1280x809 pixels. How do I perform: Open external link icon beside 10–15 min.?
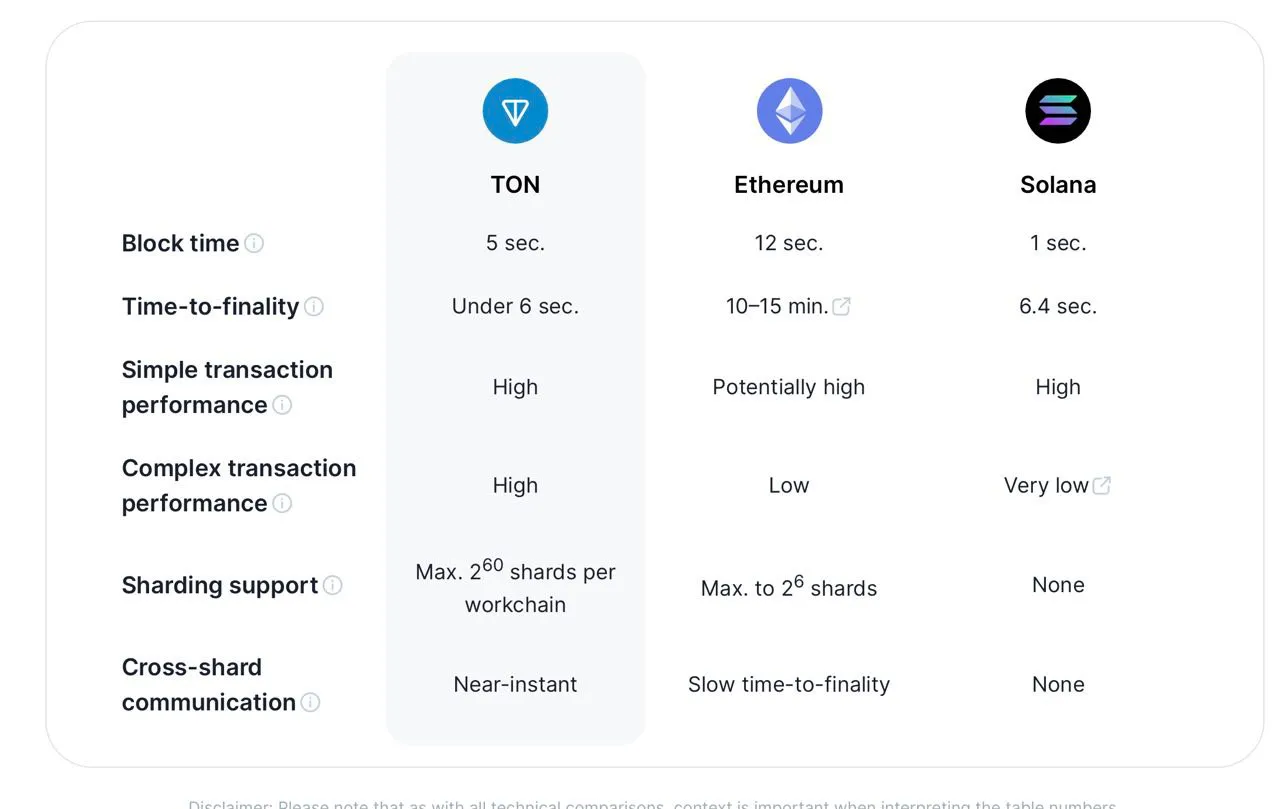pyautogui.click(x=842, y=307)
